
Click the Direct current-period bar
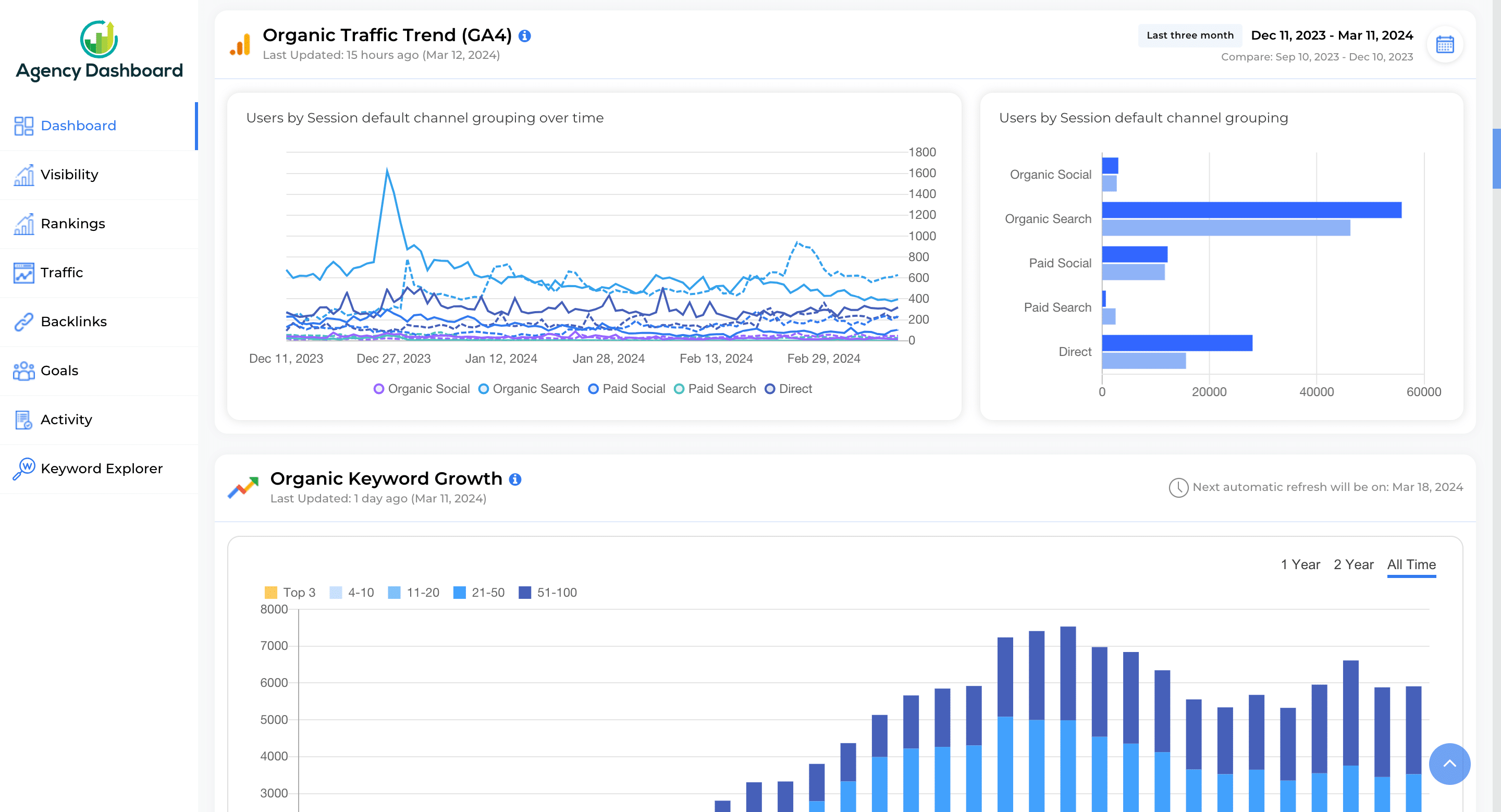1177,343
